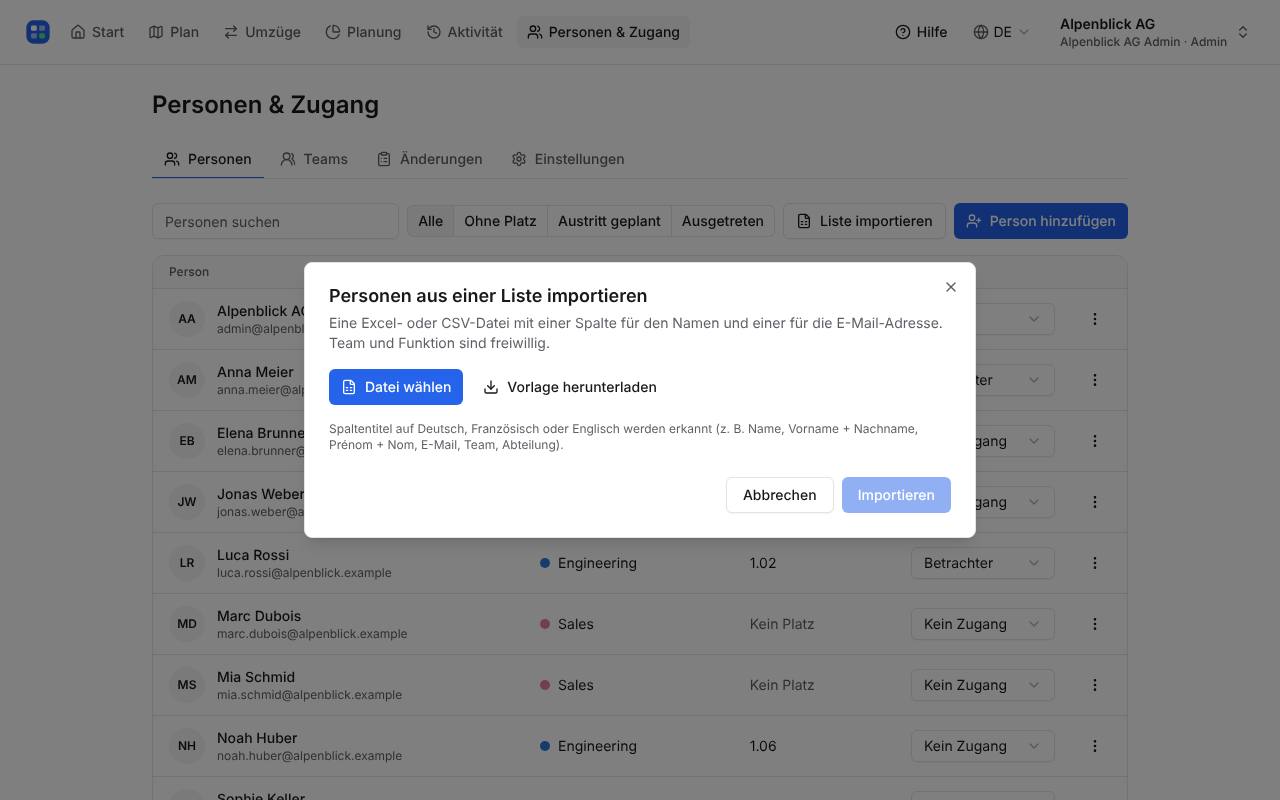
Task: Open three-dot menu for Marc Dubois
Action: (x=1095, y=624)
